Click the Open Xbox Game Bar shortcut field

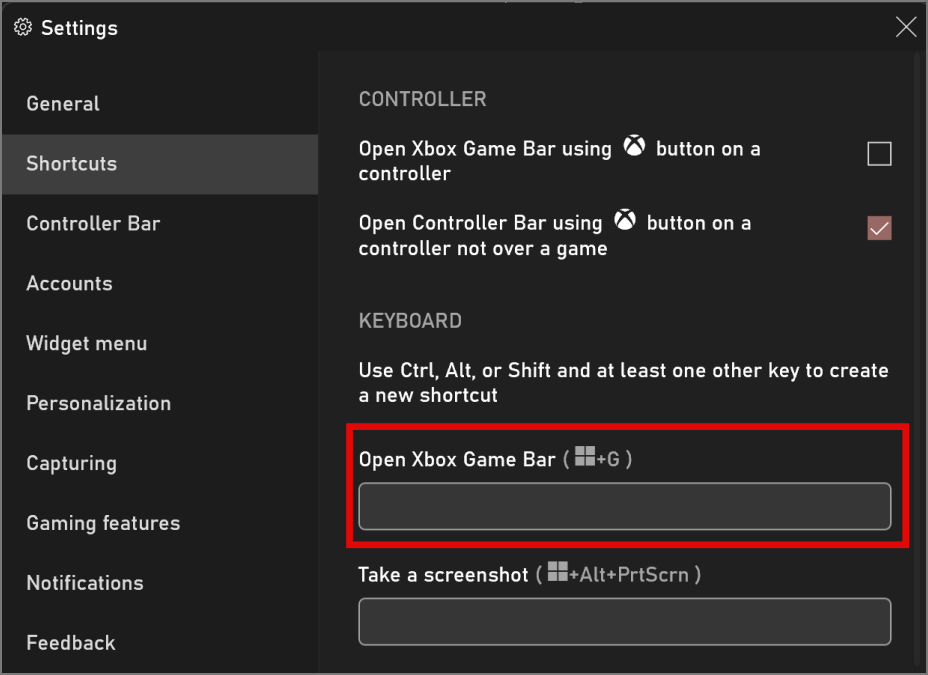coord(624,507)
